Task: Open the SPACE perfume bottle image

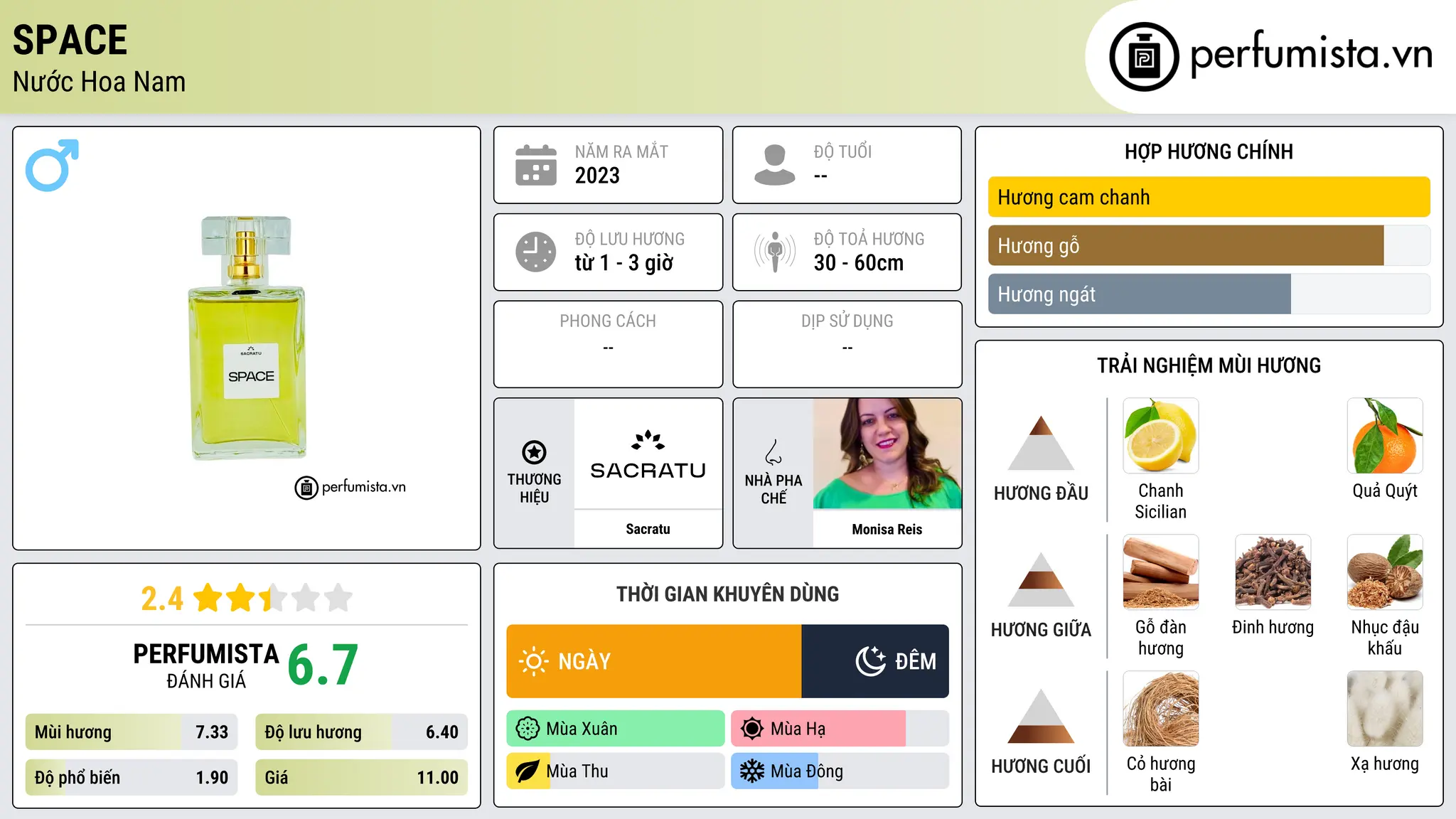Action: click(x=247, y=338)
